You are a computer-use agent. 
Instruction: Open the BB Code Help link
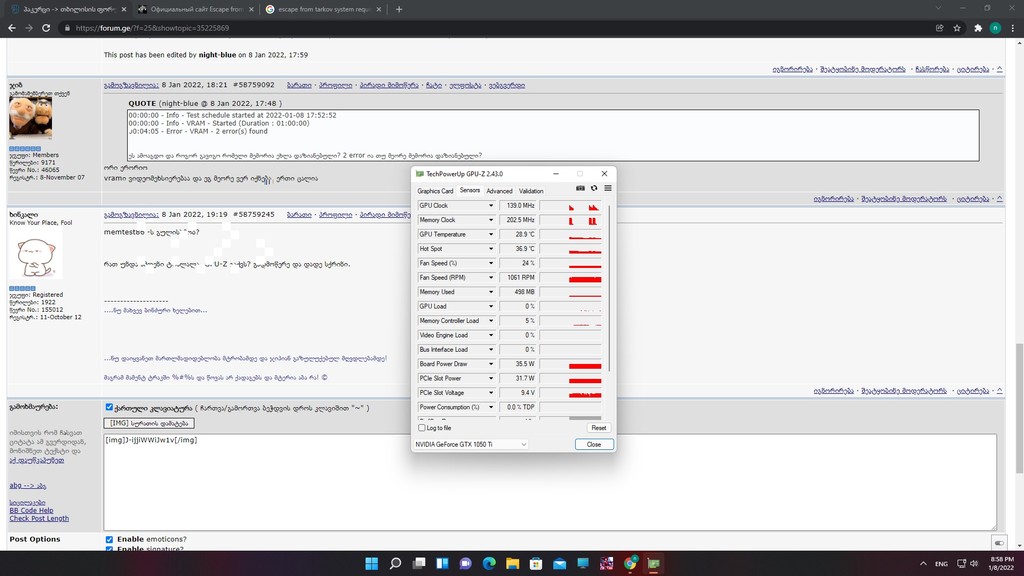pos(31,511)
